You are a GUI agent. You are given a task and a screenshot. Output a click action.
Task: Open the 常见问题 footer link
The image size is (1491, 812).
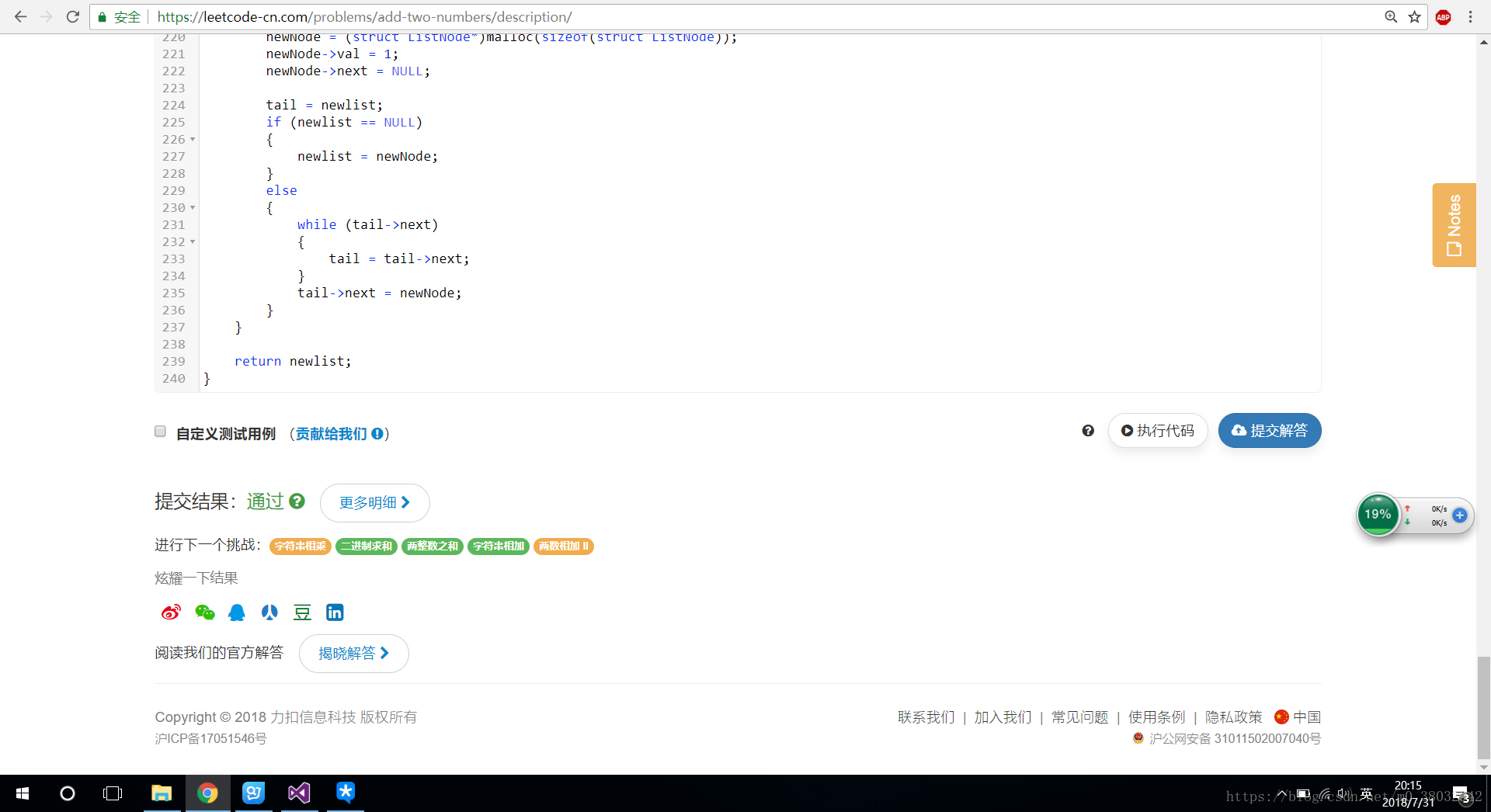tap(1080, 717)
